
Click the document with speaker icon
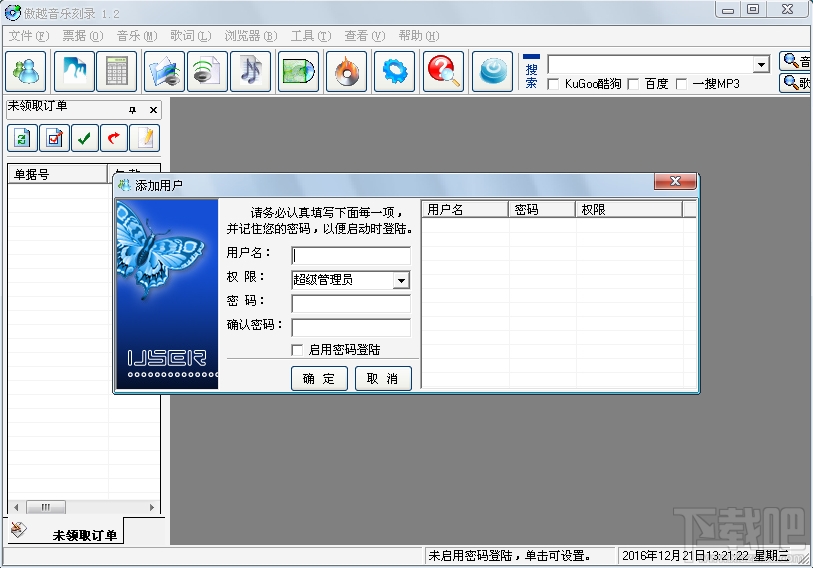207,72
